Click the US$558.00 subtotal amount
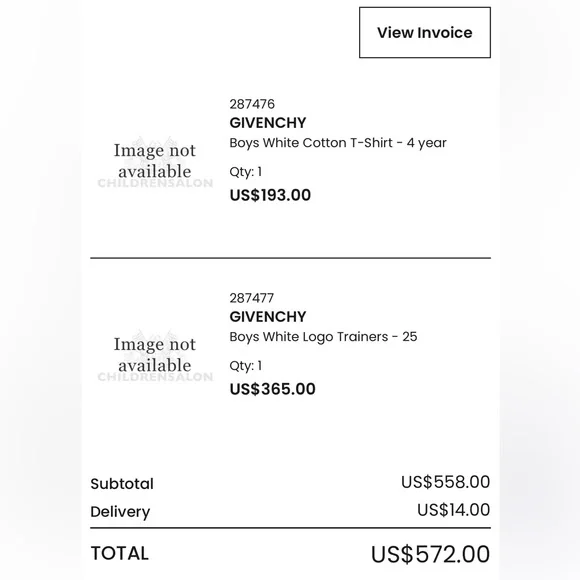580x580 pixels. coord(446,482)
